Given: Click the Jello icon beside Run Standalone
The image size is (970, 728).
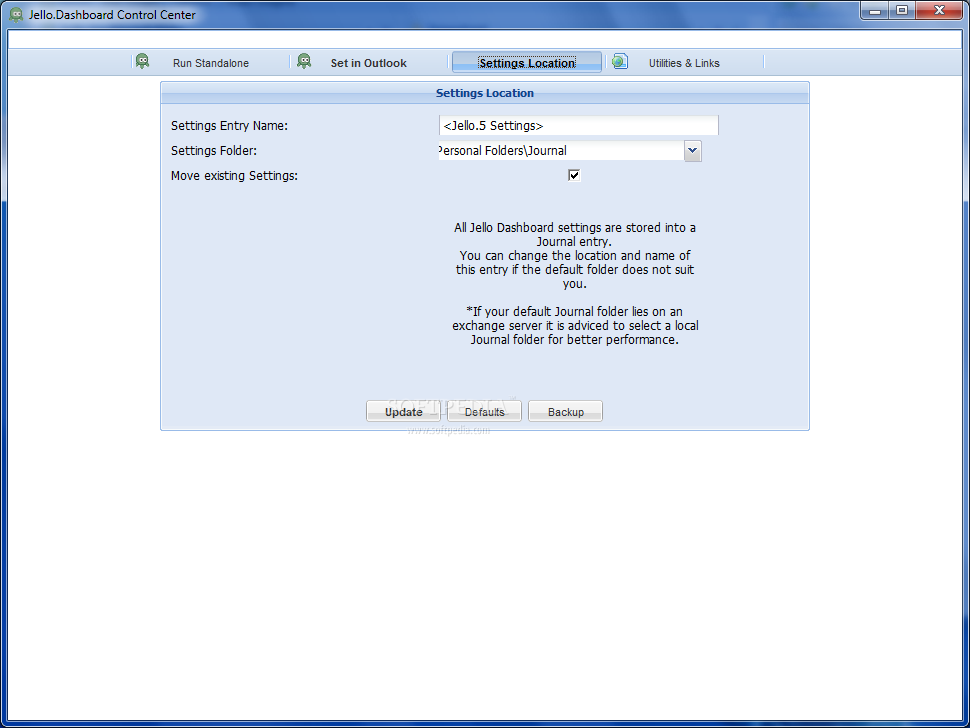Looking at the screenshot, I should pyautogui.click(x=142, y=62).
